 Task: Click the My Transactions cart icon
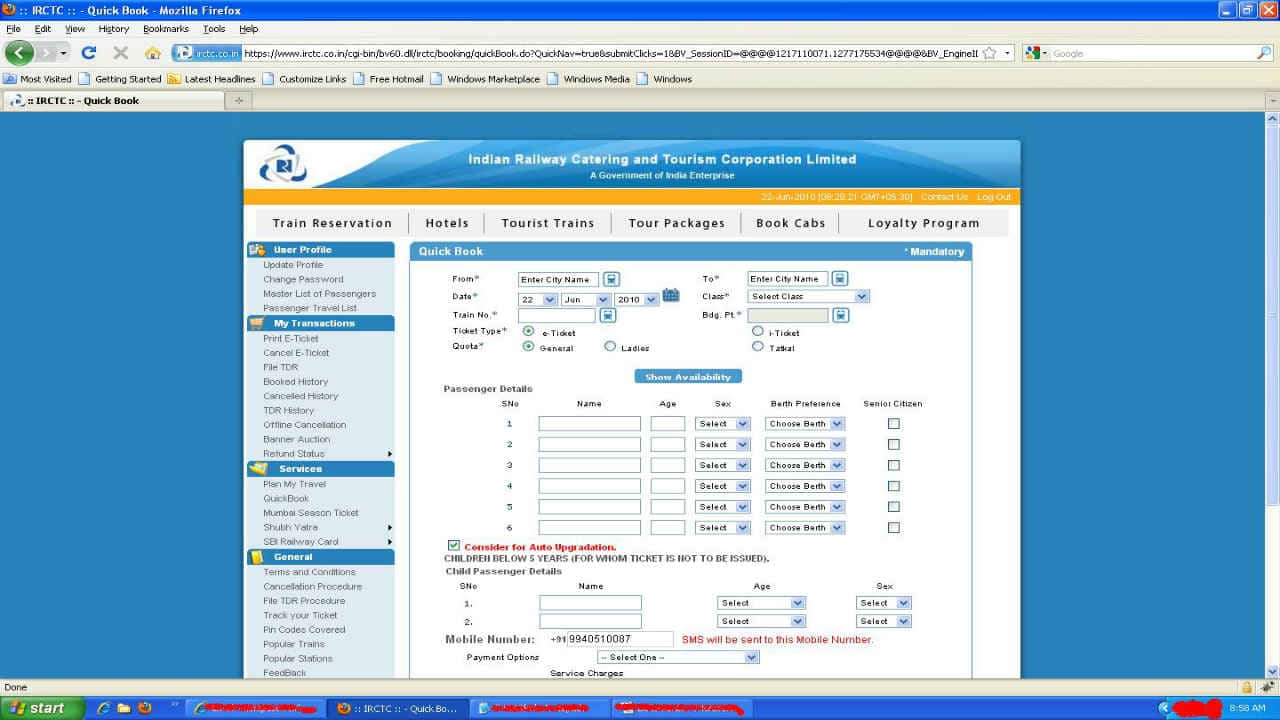tap(257, 322)
